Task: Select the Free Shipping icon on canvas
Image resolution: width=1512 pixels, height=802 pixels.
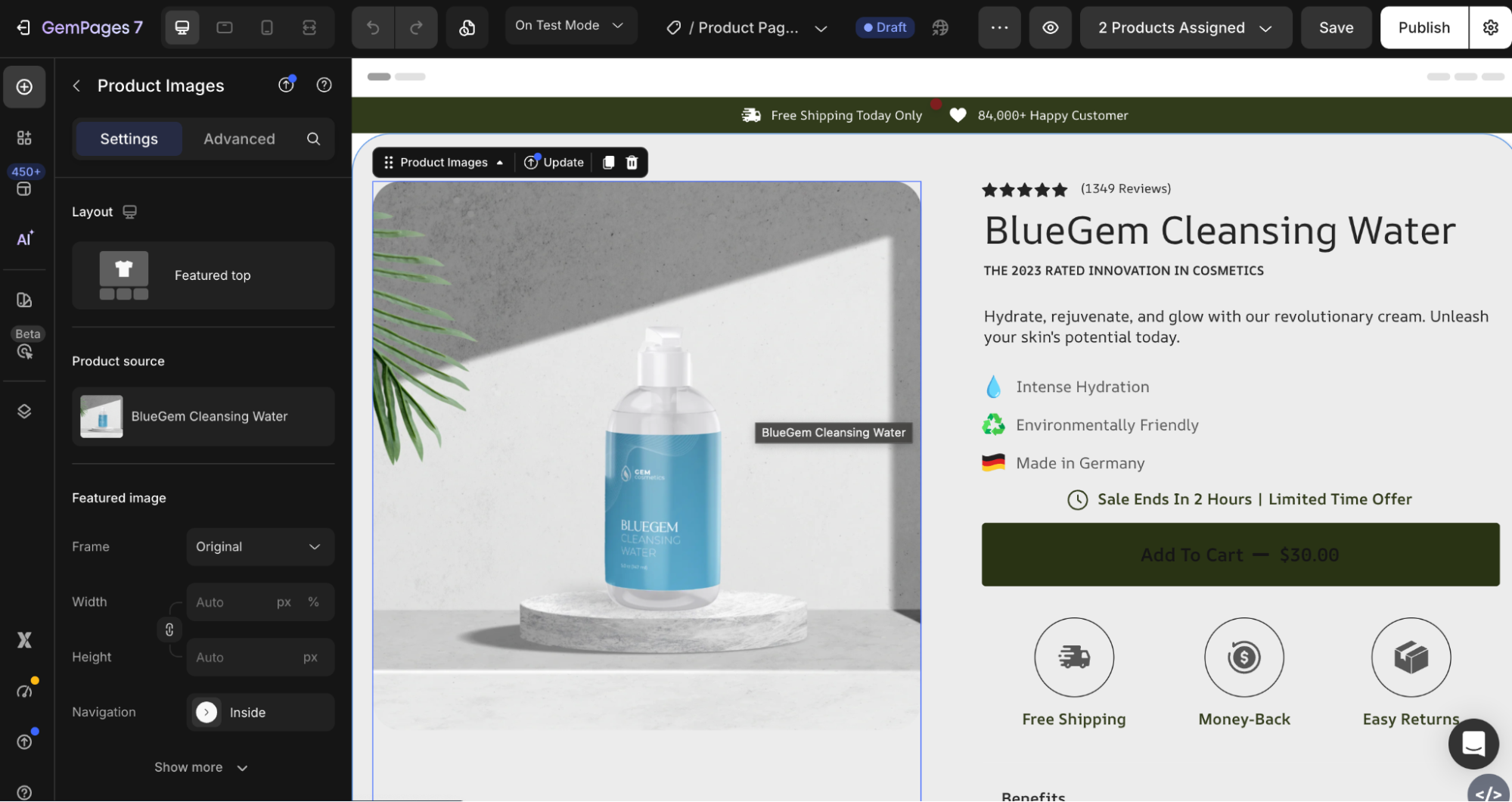Action: pyautogui.click(x=1073, y=657)
